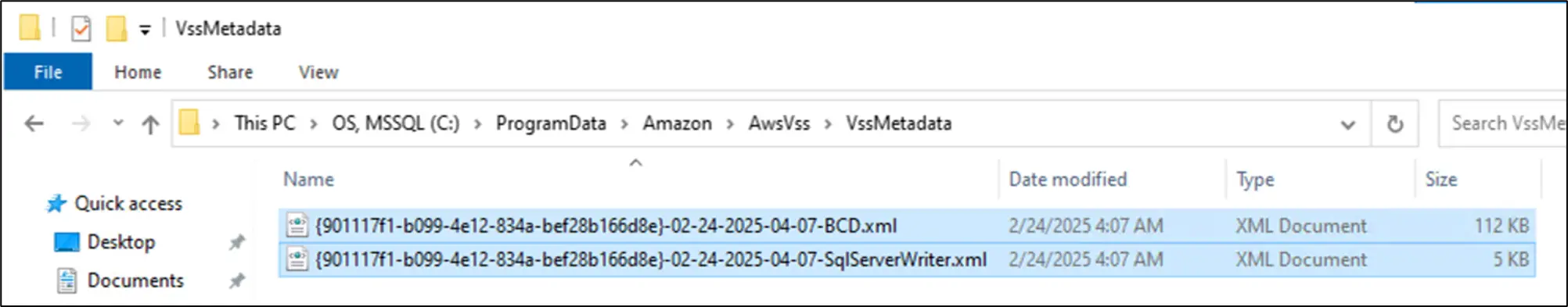1568x307 pixels.
Task: Click the SqlServerWriter.xml file icon
Action: [297, 259]
